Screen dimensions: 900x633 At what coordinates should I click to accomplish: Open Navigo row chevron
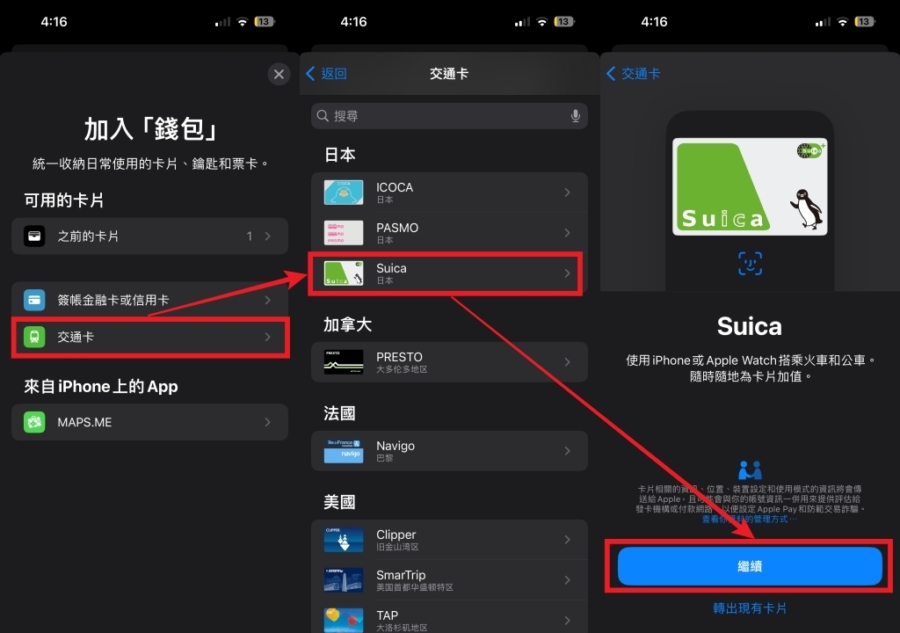pyautogui.click(x=567, y=451)
